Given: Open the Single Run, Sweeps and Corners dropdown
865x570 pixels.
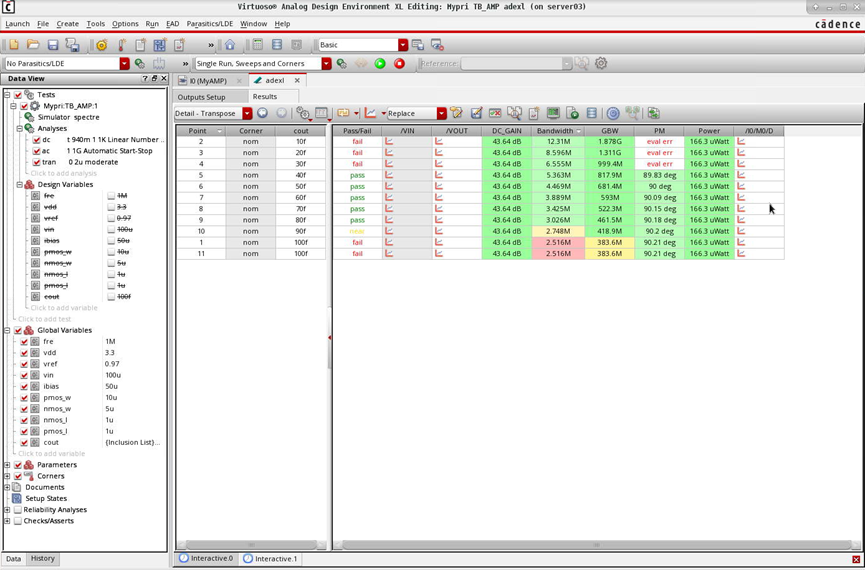Looking at the screenshot, I should pos(326,63).
